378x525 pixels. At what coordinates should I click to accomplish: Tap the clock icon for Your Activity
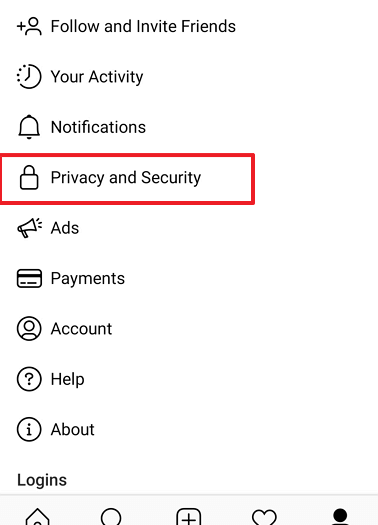pyautogui.click(x=29, y=76)
